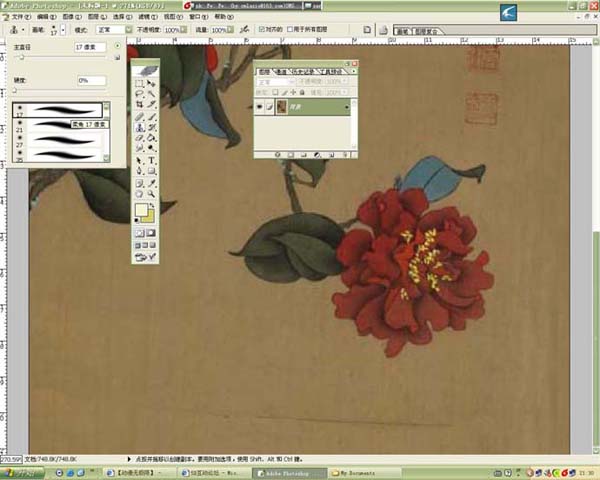
Task: Select the Pen tool
Action: pyautogui.click(x=139, y=171)
